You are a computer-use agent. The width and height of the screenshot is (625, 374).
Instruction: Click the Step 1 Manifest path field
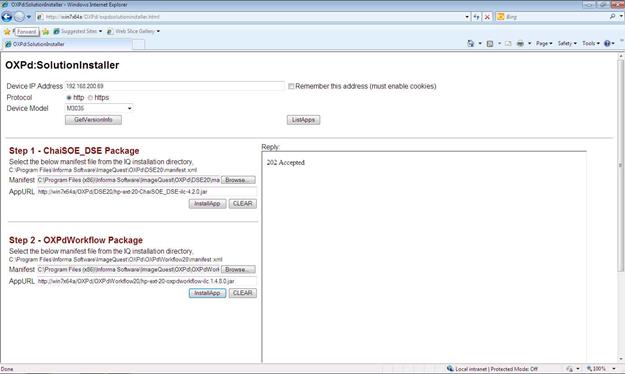click(x=128, y=180)
